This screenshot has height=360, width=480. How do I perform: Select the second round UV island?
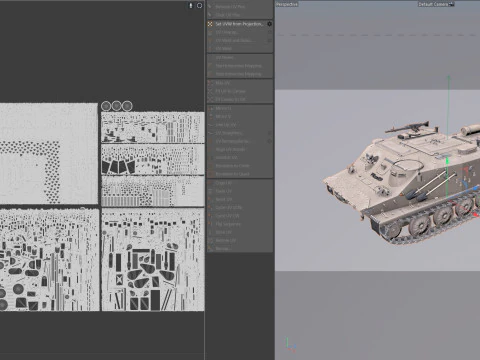pyautogui.click(x=116, y=106)
